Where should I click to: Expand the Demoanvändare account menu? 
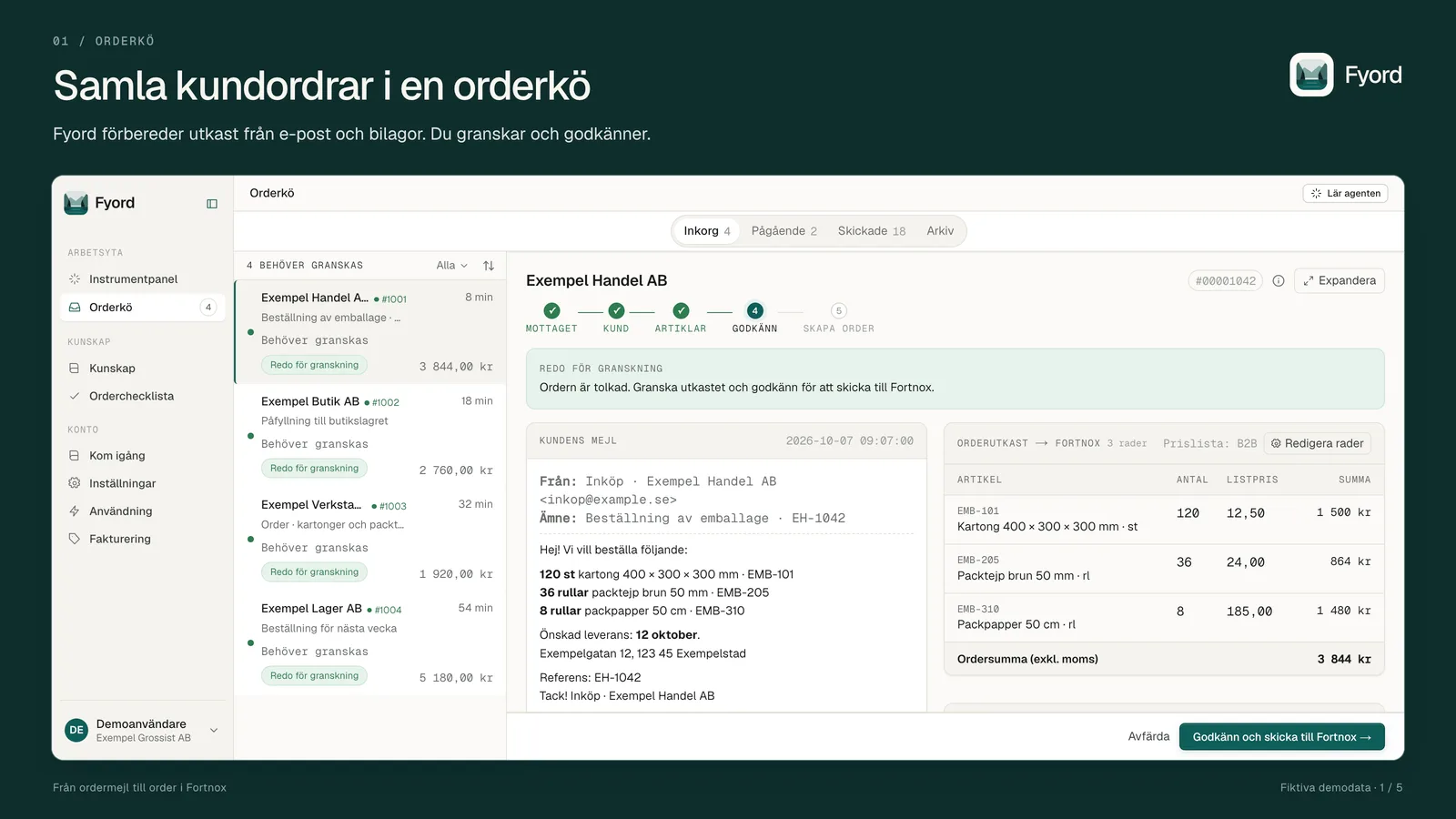tap(142, 730)
